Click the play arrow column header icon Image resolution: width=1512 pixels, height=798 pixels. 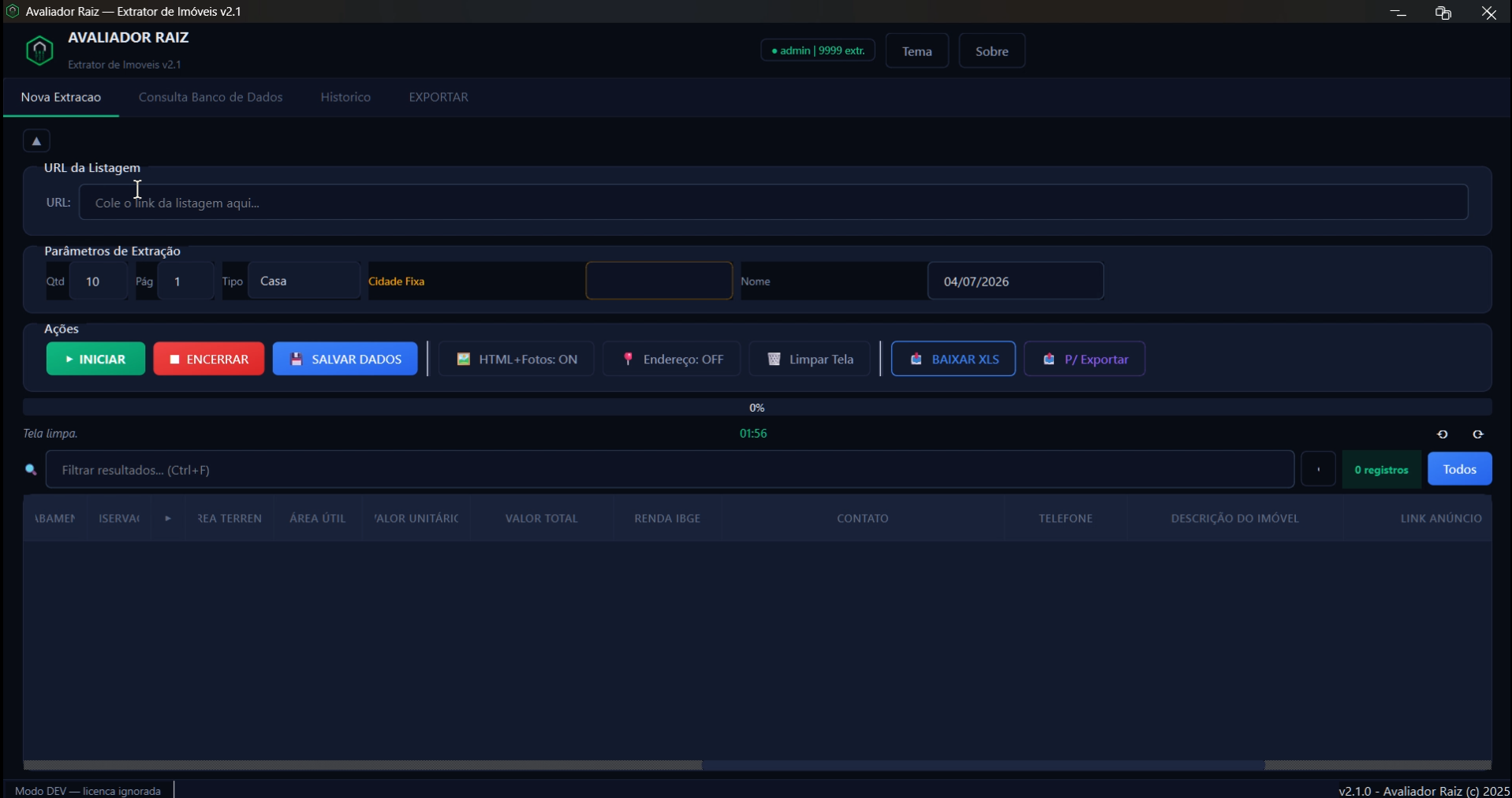coord(168,518)
